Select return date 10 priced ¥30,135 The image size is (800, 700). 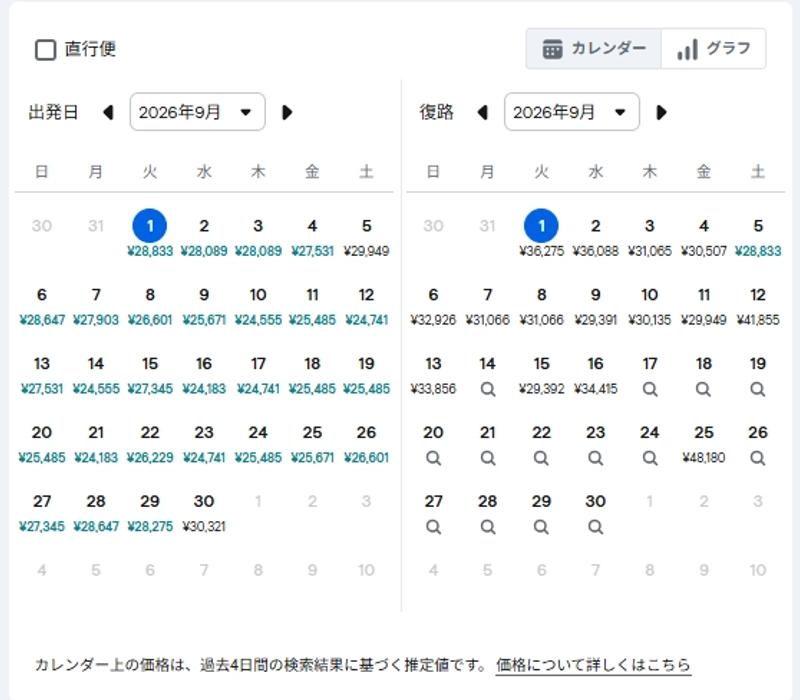click(650, 305)
